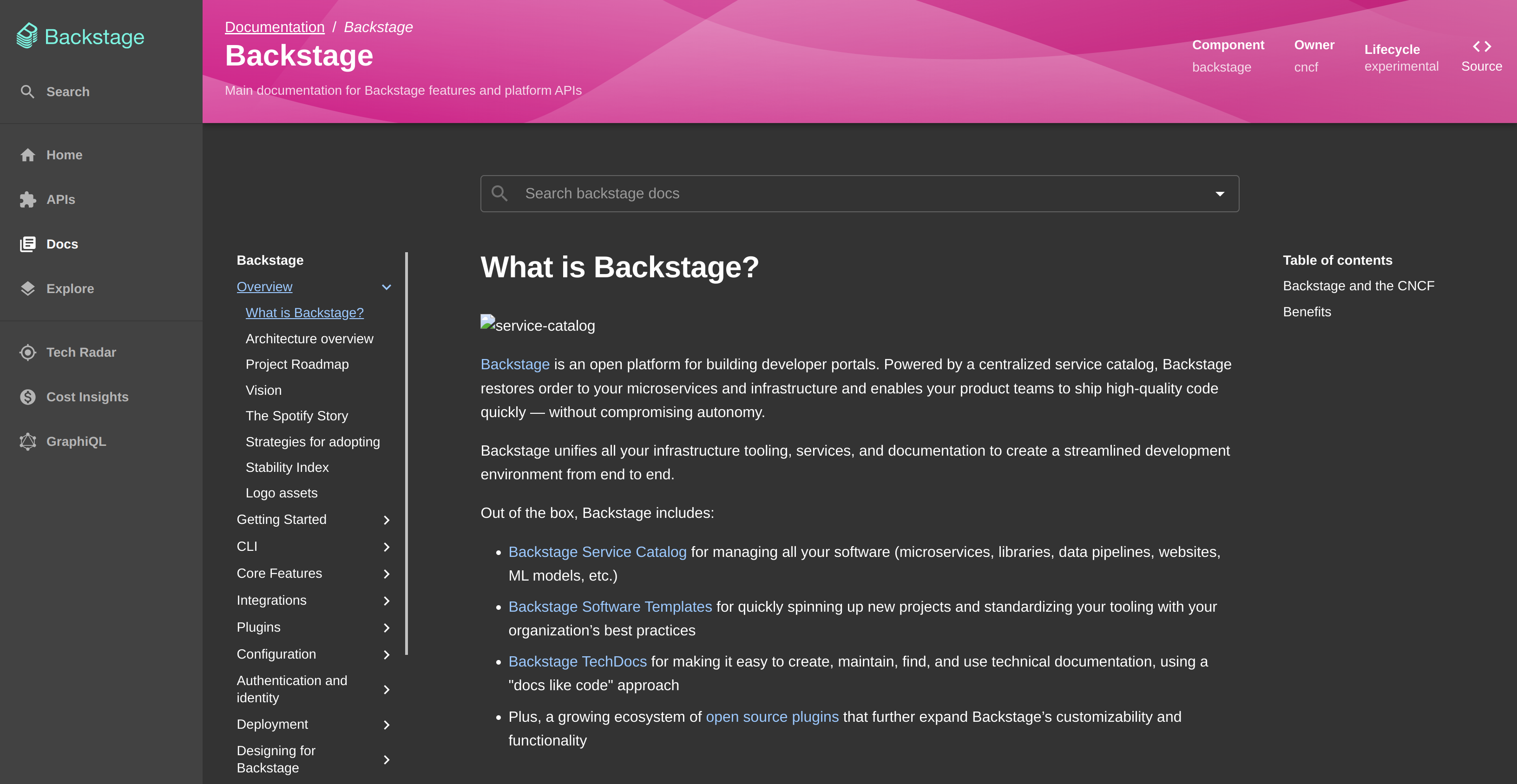Expand the Overview section in sidebar
1517x784 pixels.
pos(386,286)
